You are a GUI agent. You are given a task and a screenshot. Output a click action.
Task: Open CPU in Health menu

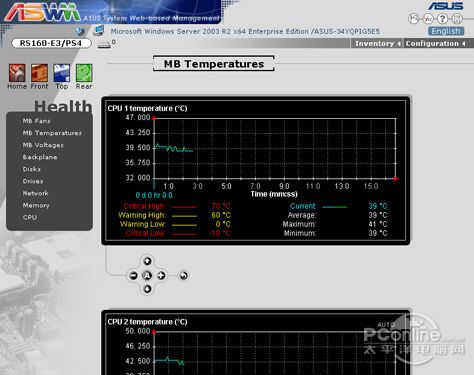point(30,217)
